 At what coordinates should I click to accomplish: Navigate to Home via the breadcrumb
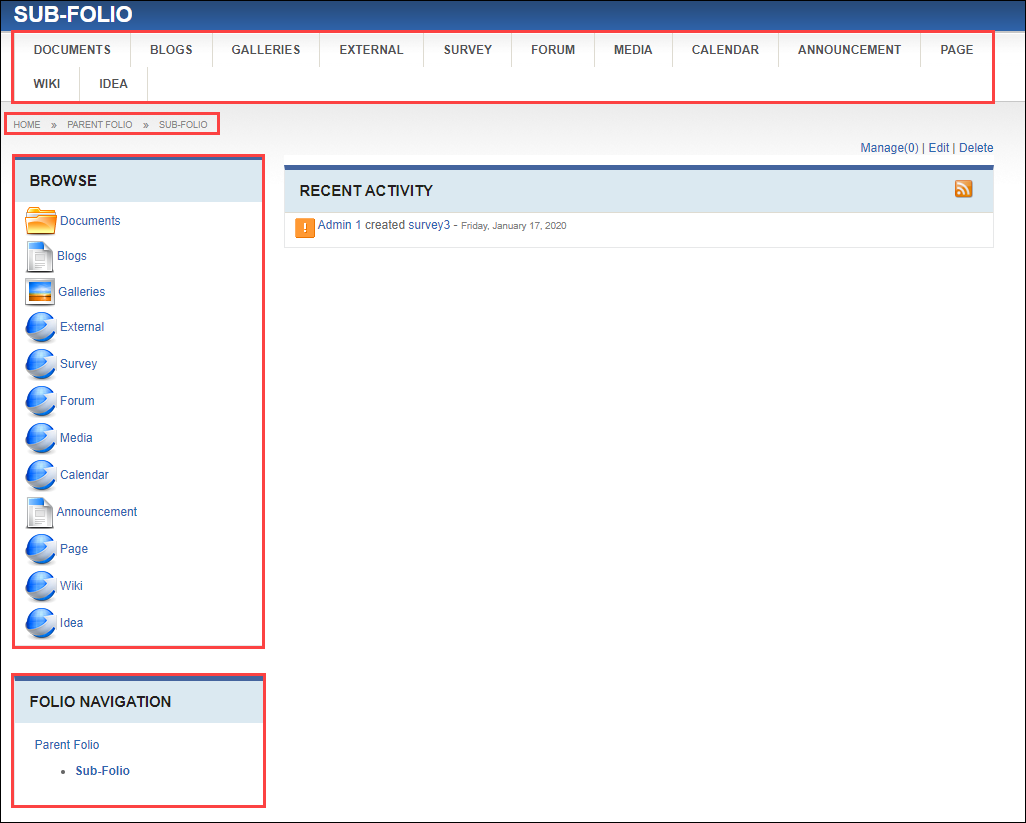coord(27,125)
